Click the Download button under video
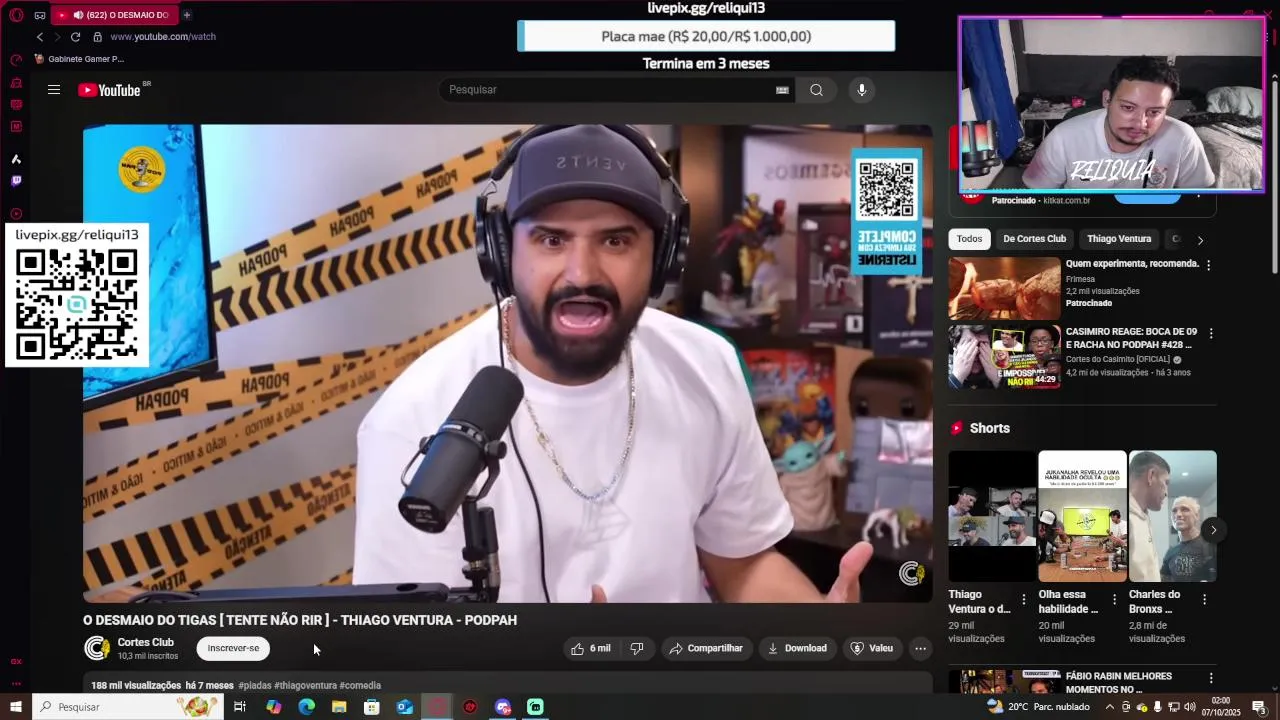Viewport: 1280px width, 720px height. point(797,648)
